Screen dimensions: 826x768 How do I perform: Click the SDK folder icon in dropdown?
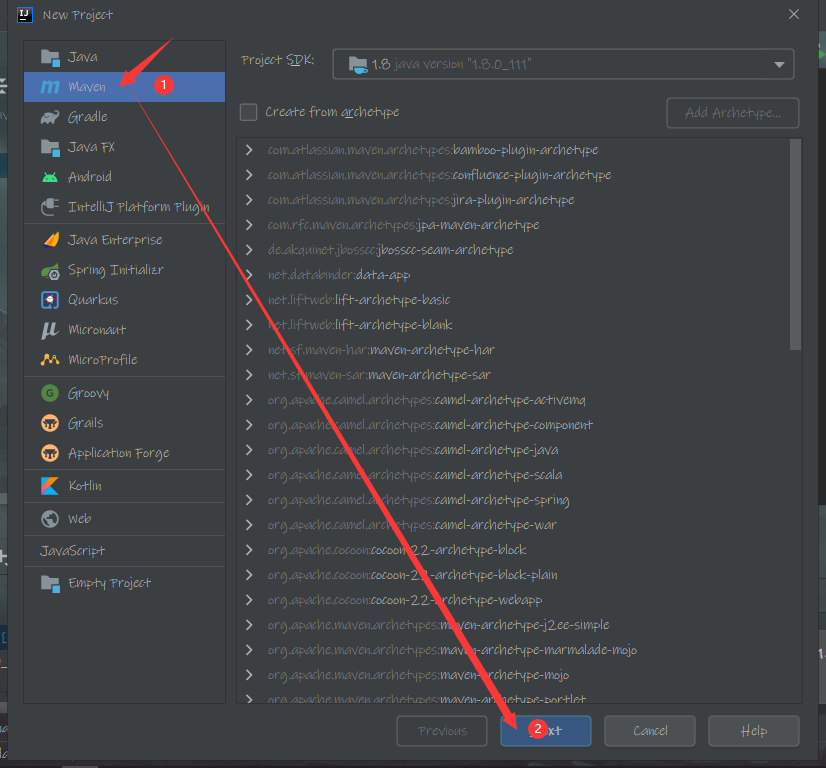coord(358,65)
